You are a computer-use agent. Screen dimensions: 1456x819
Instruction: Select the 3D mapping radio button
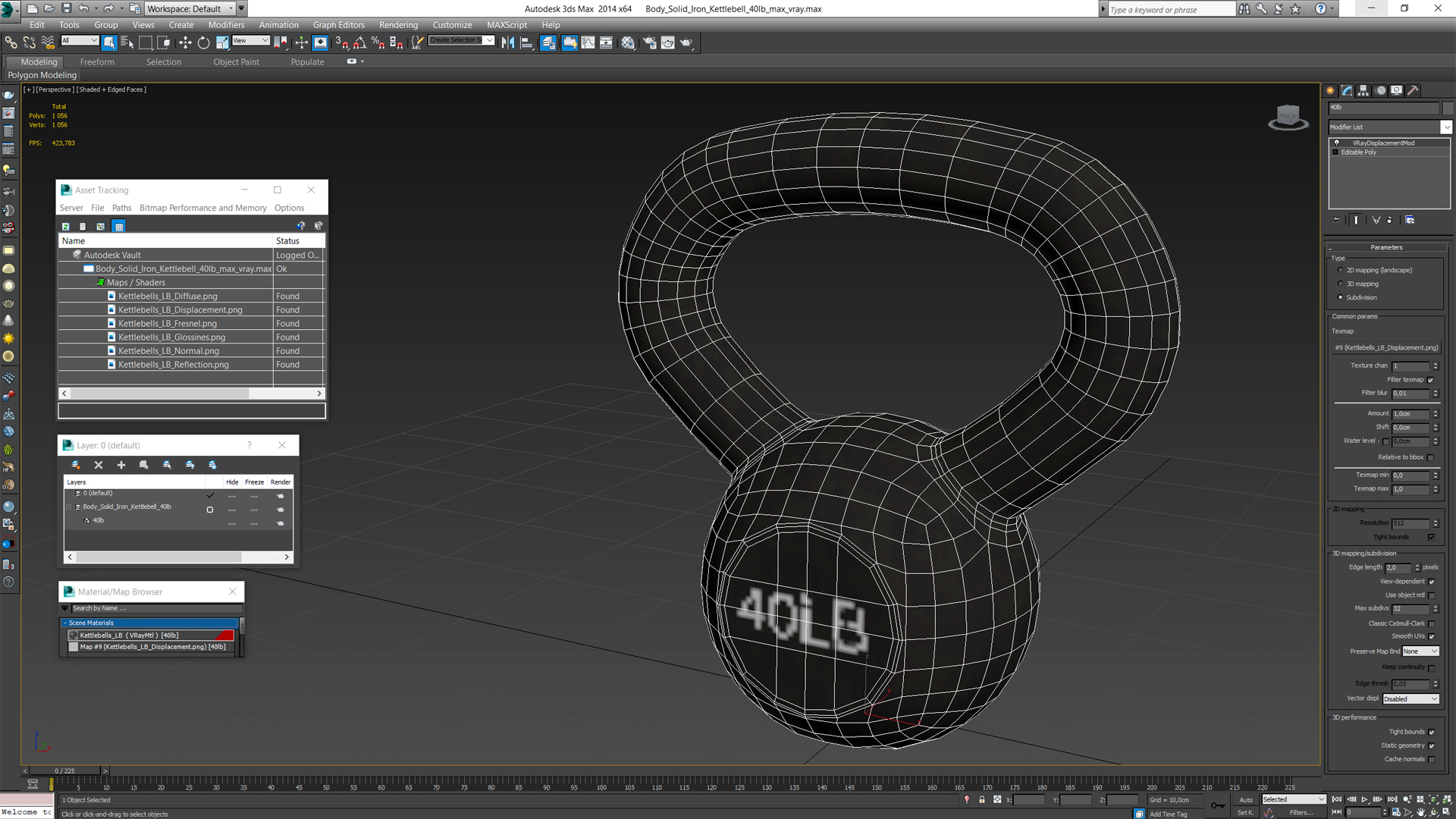click(1341, 284)
